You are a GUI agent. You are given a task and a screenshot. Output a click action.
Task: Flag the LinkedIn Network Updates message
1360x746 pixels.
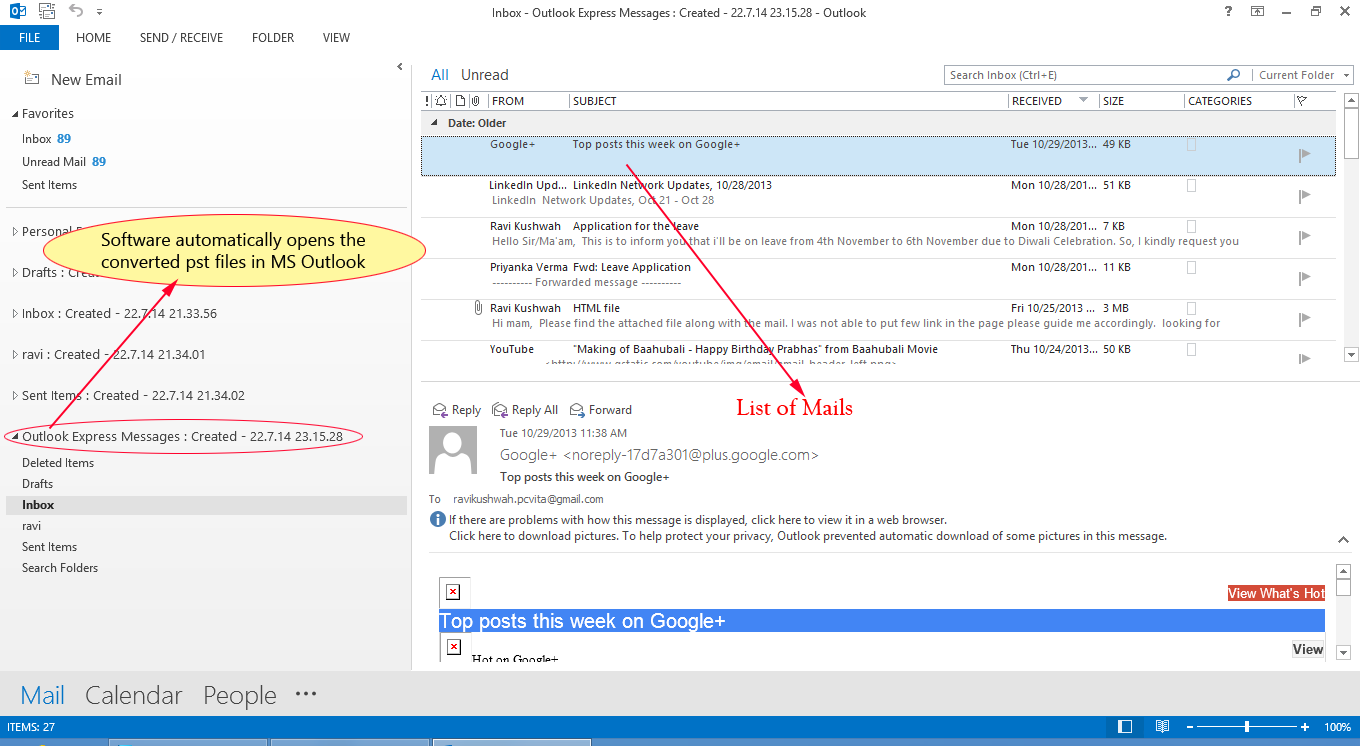click(1304, 196)
